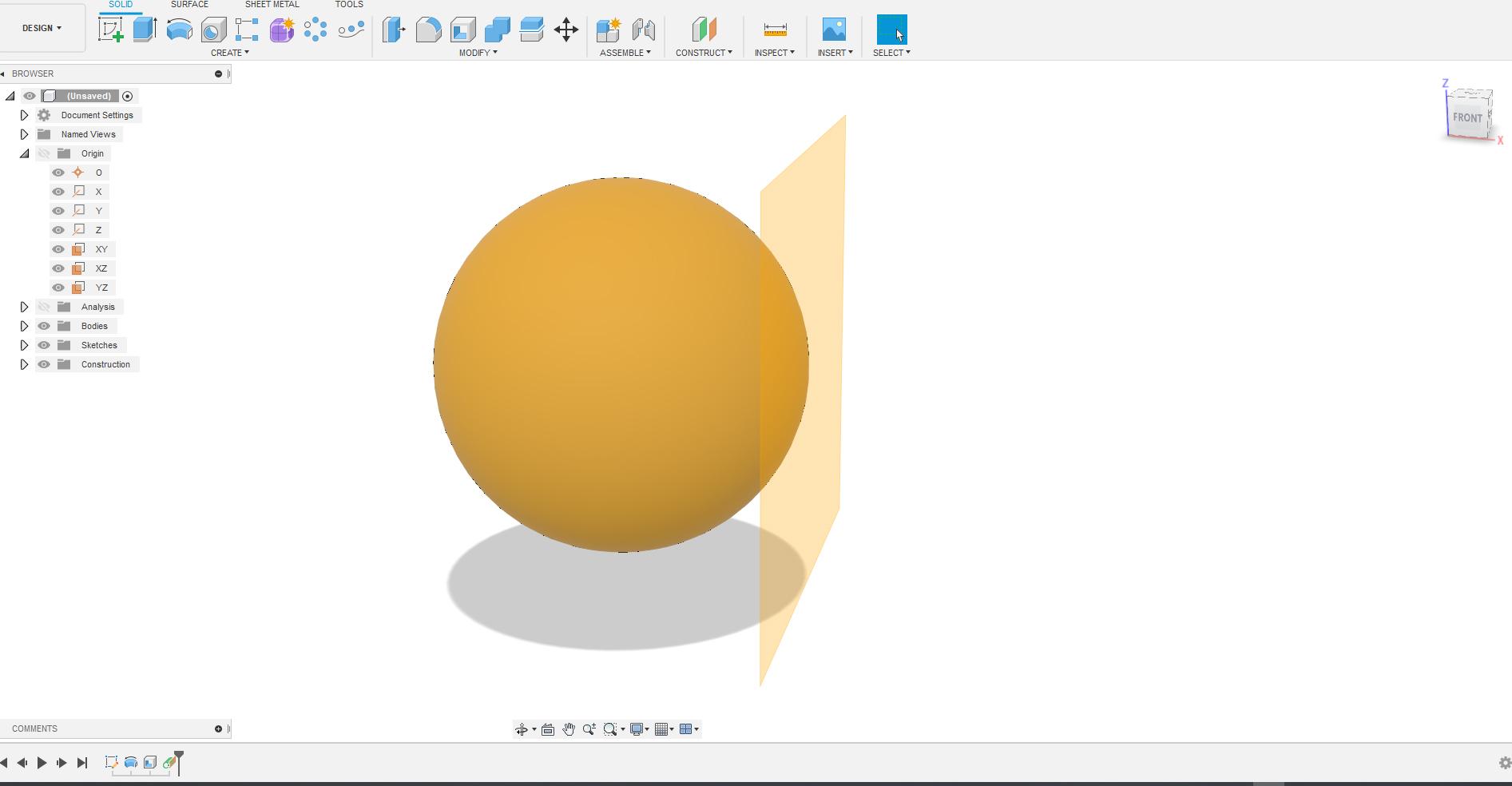Viewport: 1512px width, 786px height.
Task: Expand the Sketches folder
Action: click(24, 345)
